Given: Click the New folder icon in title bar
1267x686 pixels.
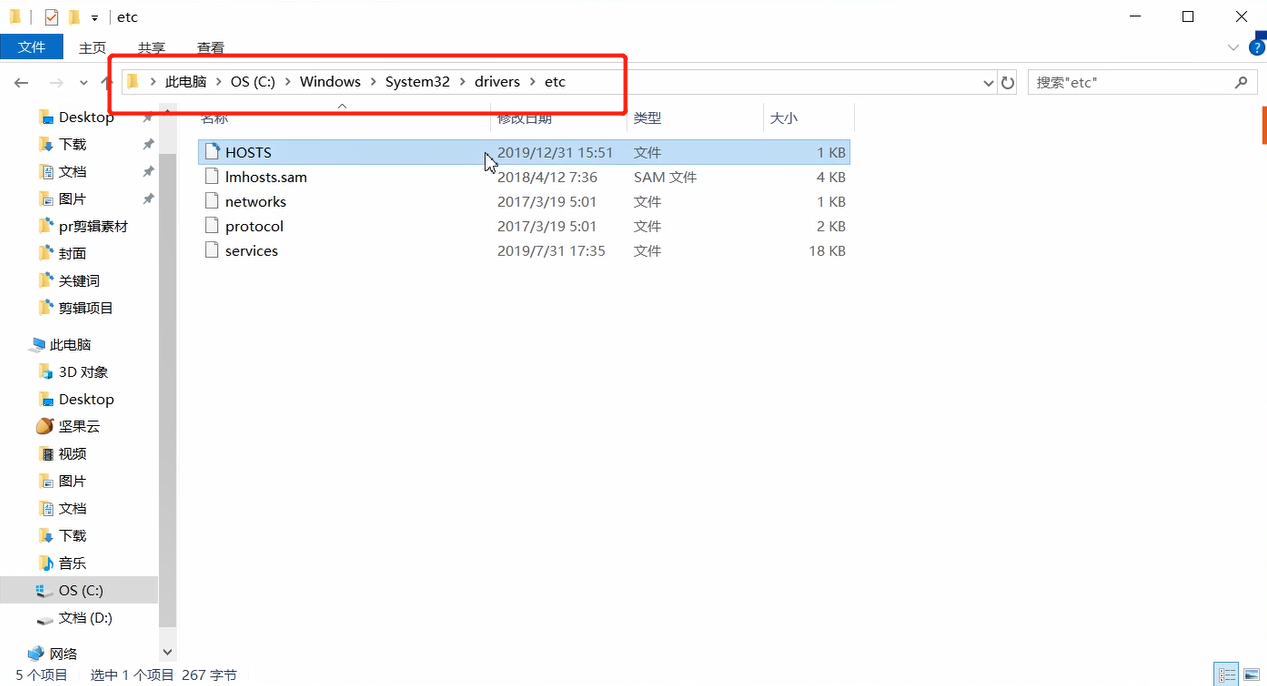Looking at the screenshot, I should 74,17.
